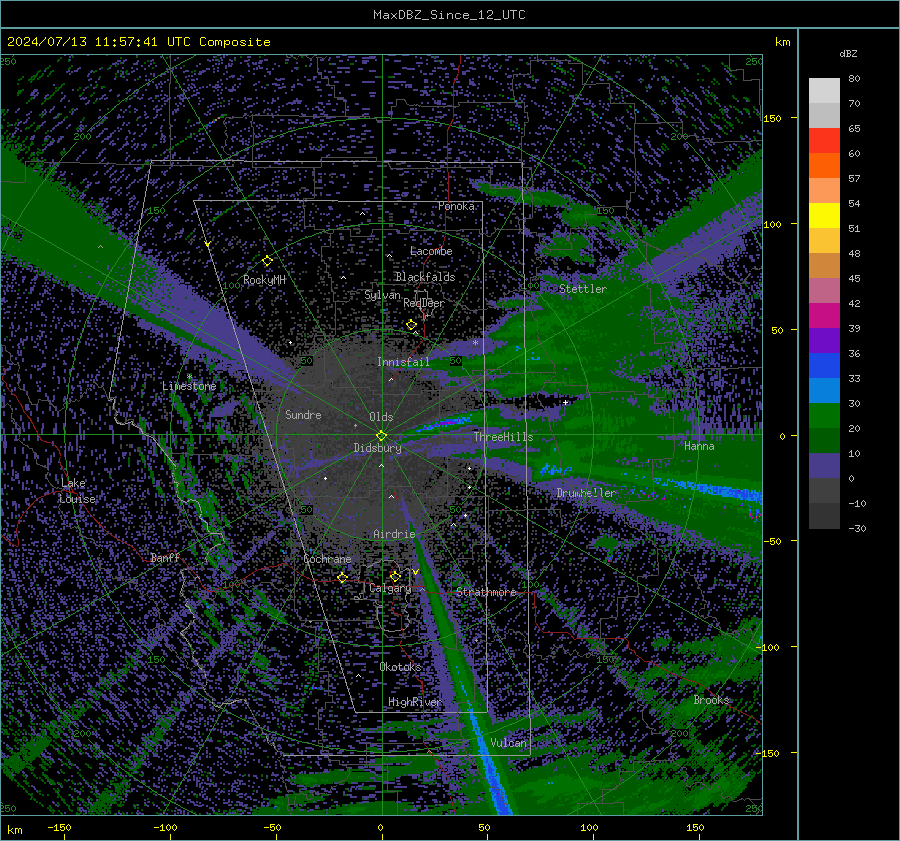Click 100 on the vertical km axis

click(772, 224)
